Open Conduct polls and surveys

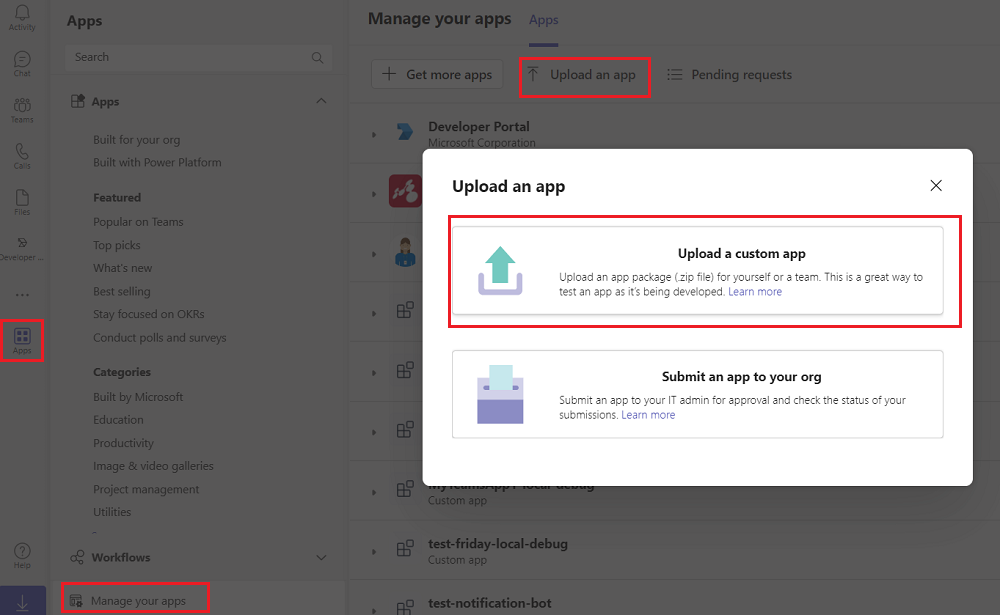159,337
